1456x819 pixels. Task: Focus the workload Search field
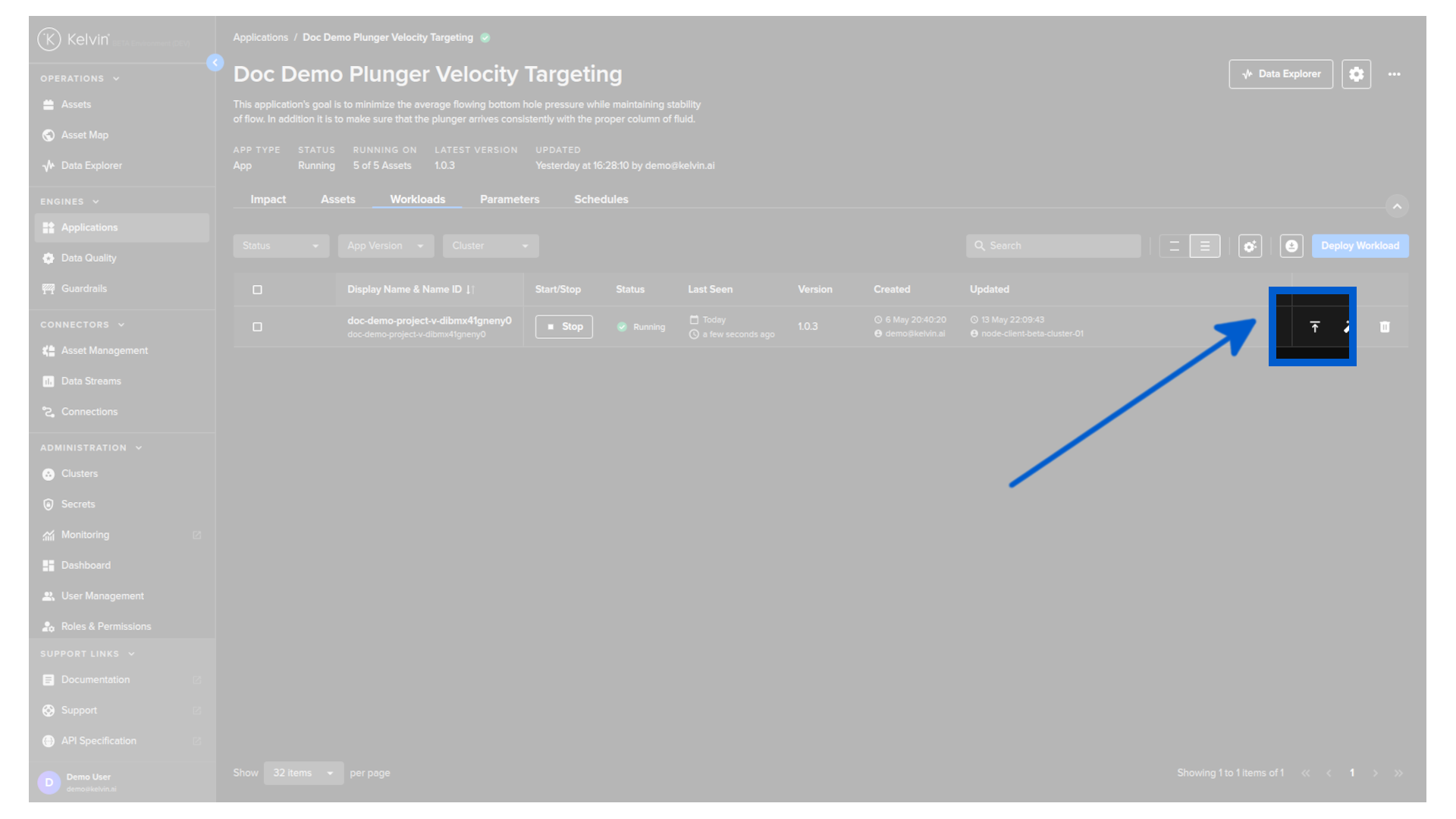(x=1053, y=246)
